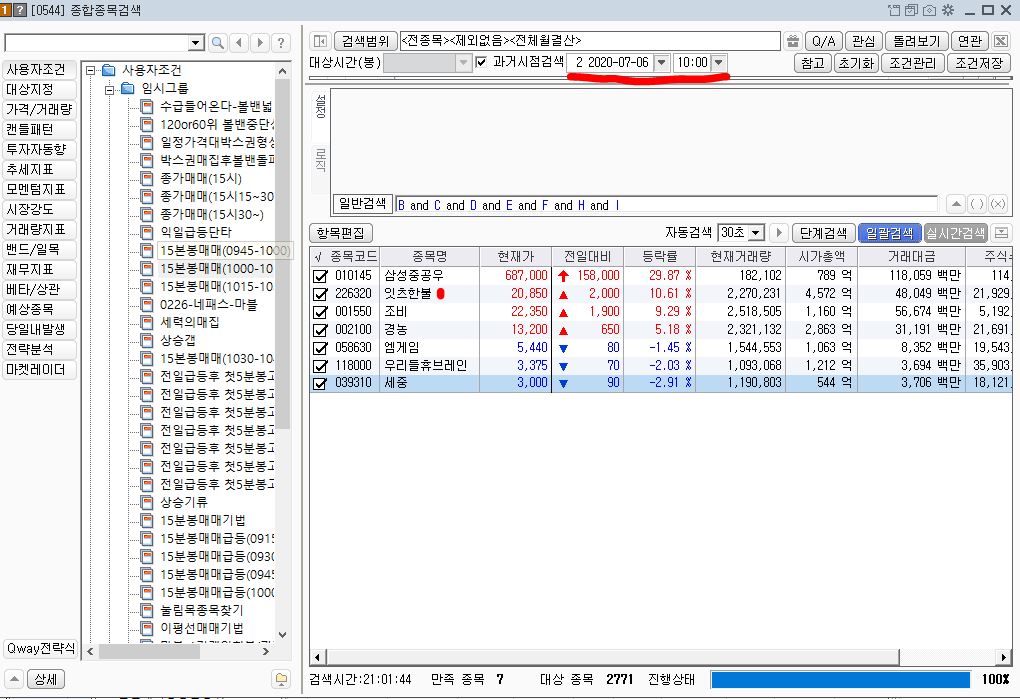1020x699 pixels.
Task: Open the 30초 auto search interval dropdown
Action: pyautogui.click(x=756, y=233)
